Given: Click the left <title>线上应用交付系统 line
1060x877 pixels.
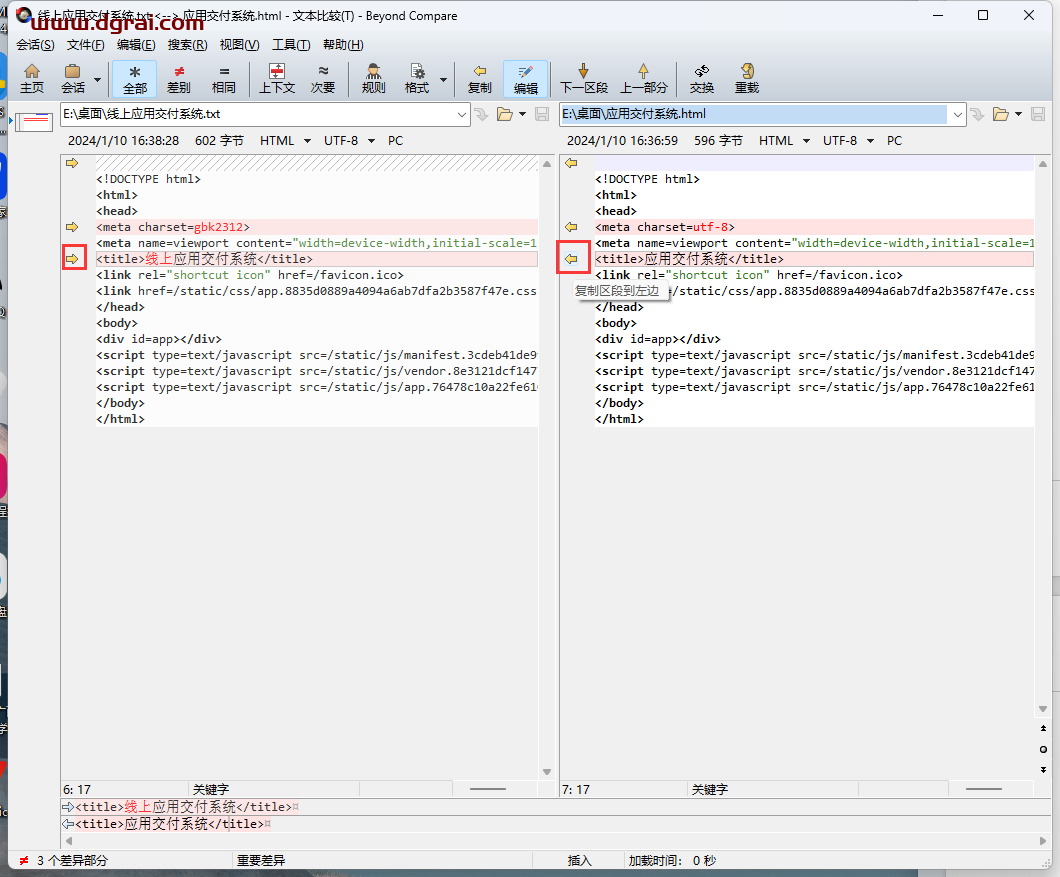Looking at the screenshot, I should coord(316,259).
